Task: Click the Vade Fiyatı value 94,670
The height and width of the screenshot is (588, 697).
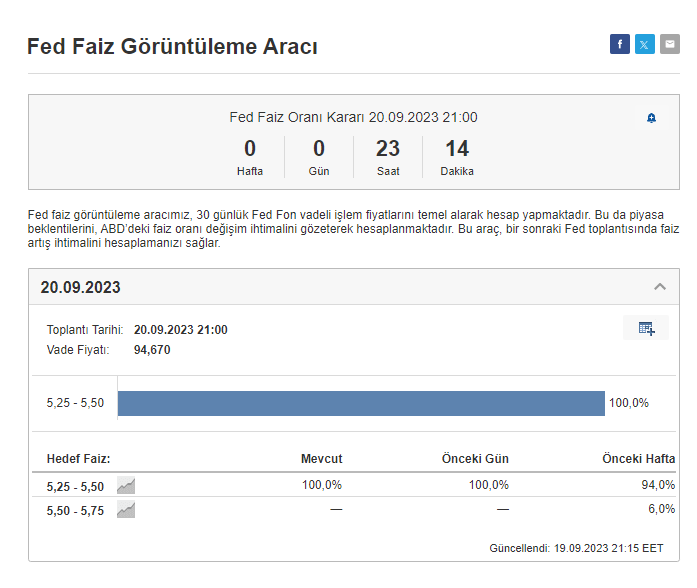Action: pyautogui.click(x=152, y=350)
